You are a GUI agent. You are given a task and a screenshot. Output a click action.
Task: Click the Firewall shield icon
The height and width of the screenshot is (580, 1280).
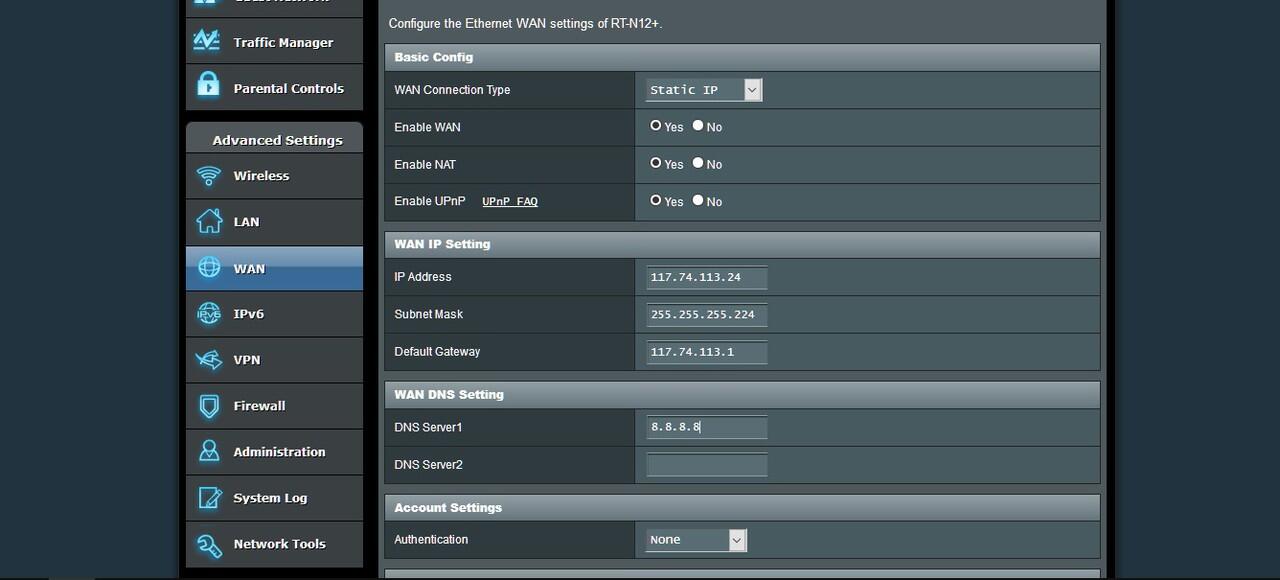click(209, 406)
